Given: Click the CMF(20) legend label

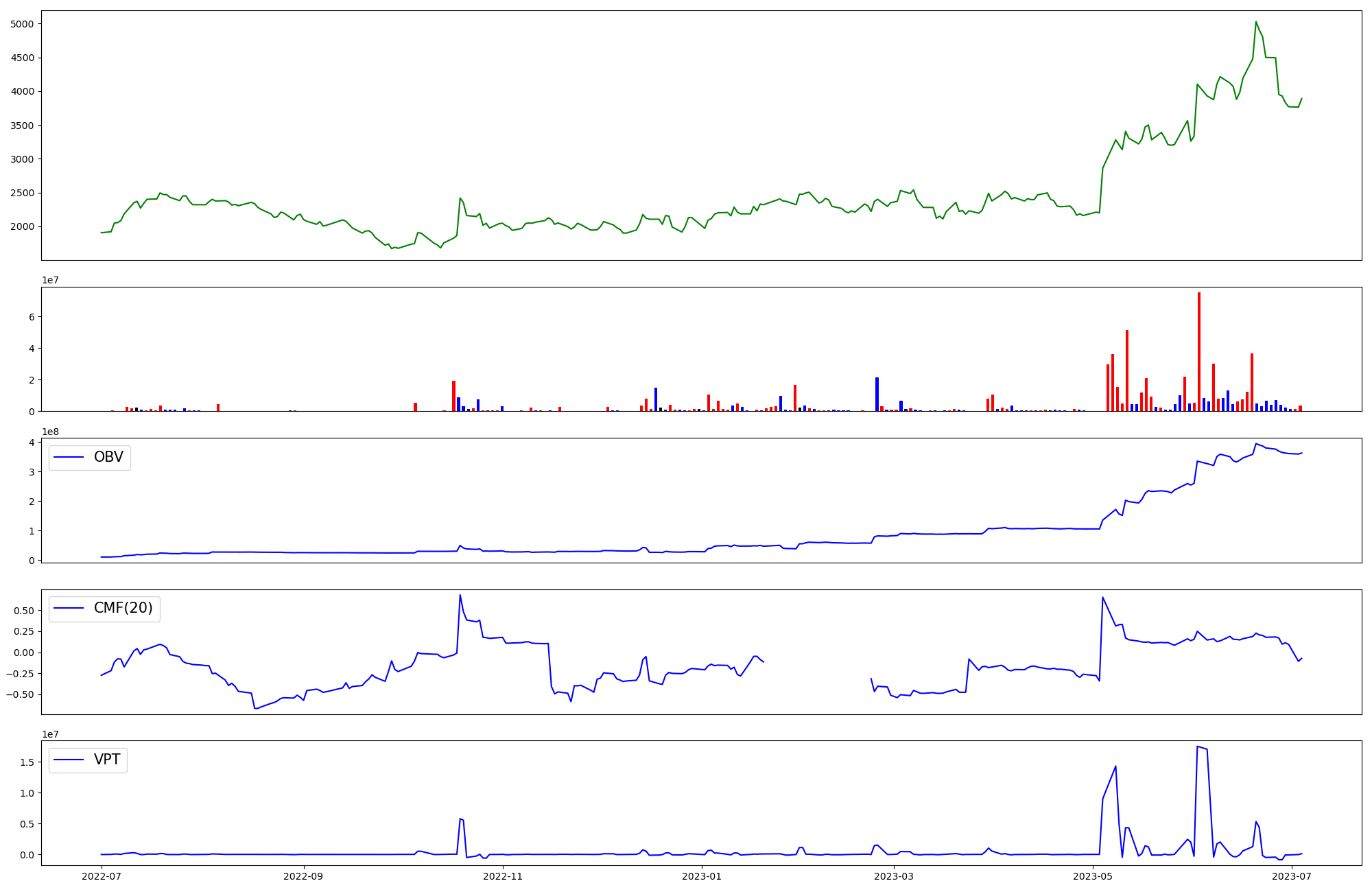Looking at the screenshot, I should click(123, 608).
